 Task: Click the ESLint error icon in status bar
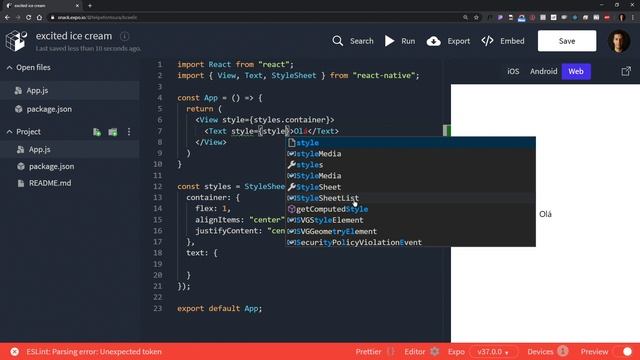pos(14,352)
